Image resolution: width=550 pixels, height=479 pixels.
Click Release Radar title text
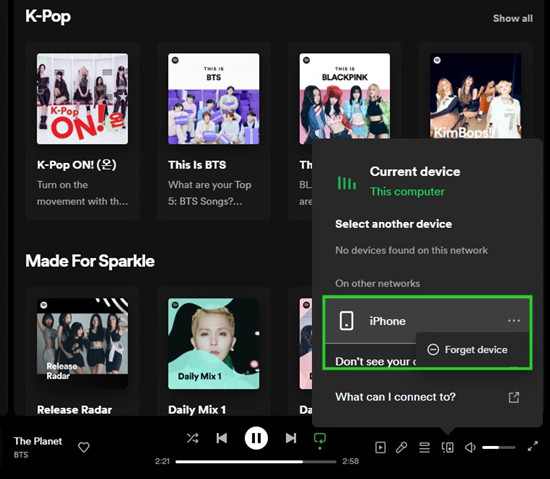[x=74, y=410]
